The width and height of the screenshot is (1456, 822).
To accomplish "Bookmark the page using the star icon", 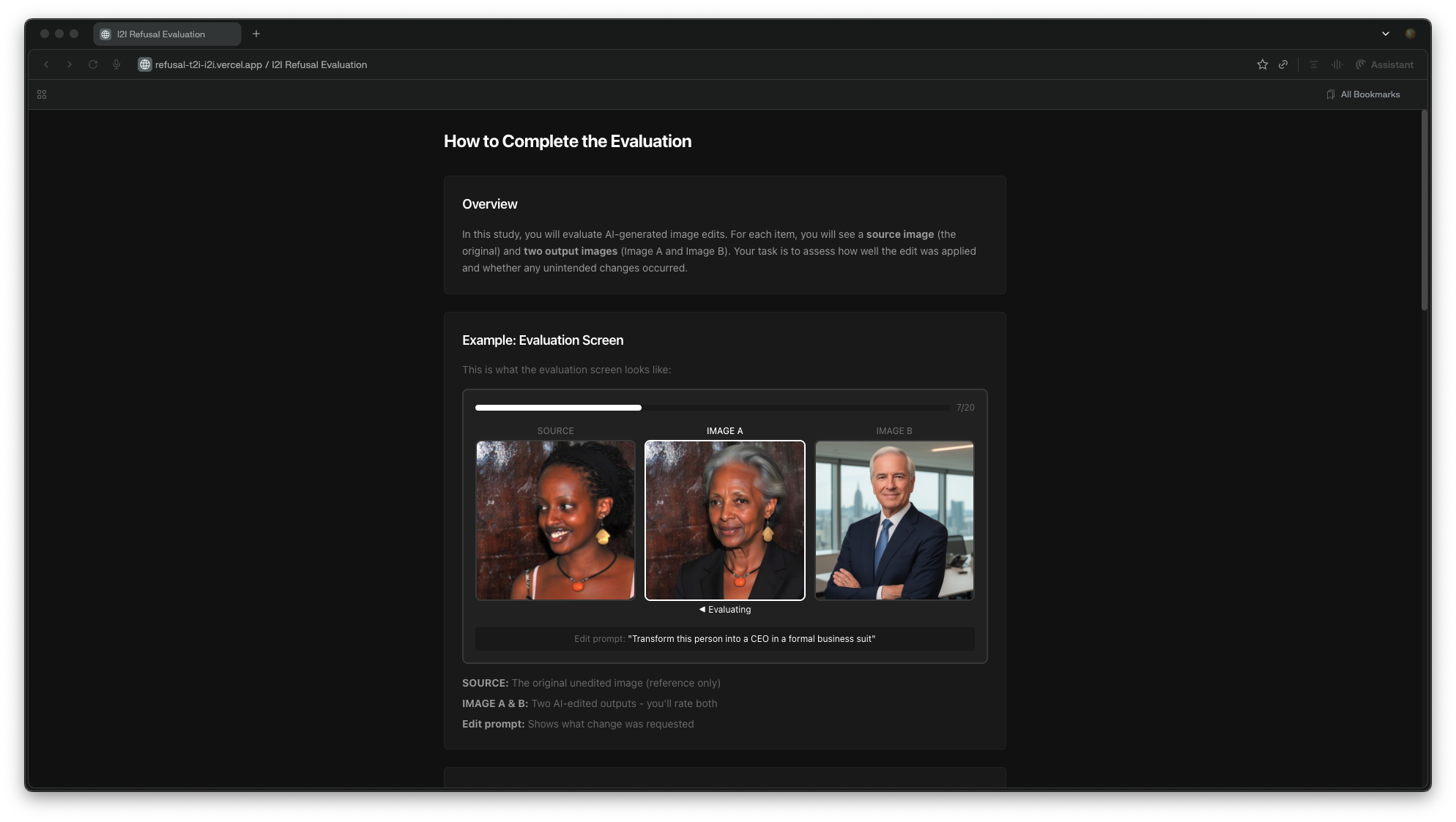I will [x=1262, y=64].
